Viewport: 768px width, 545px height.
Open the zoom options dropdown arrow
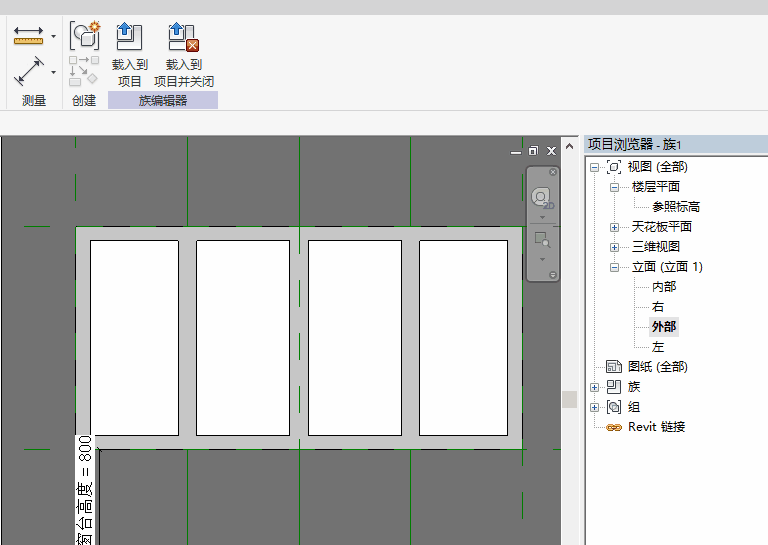coord(542,260)
